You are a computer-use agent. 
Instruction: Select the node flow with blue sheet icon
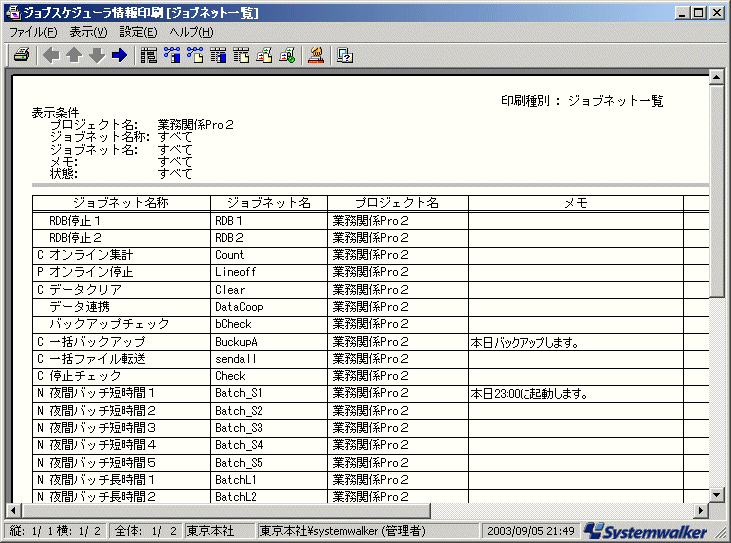click(x=172, y=55)
